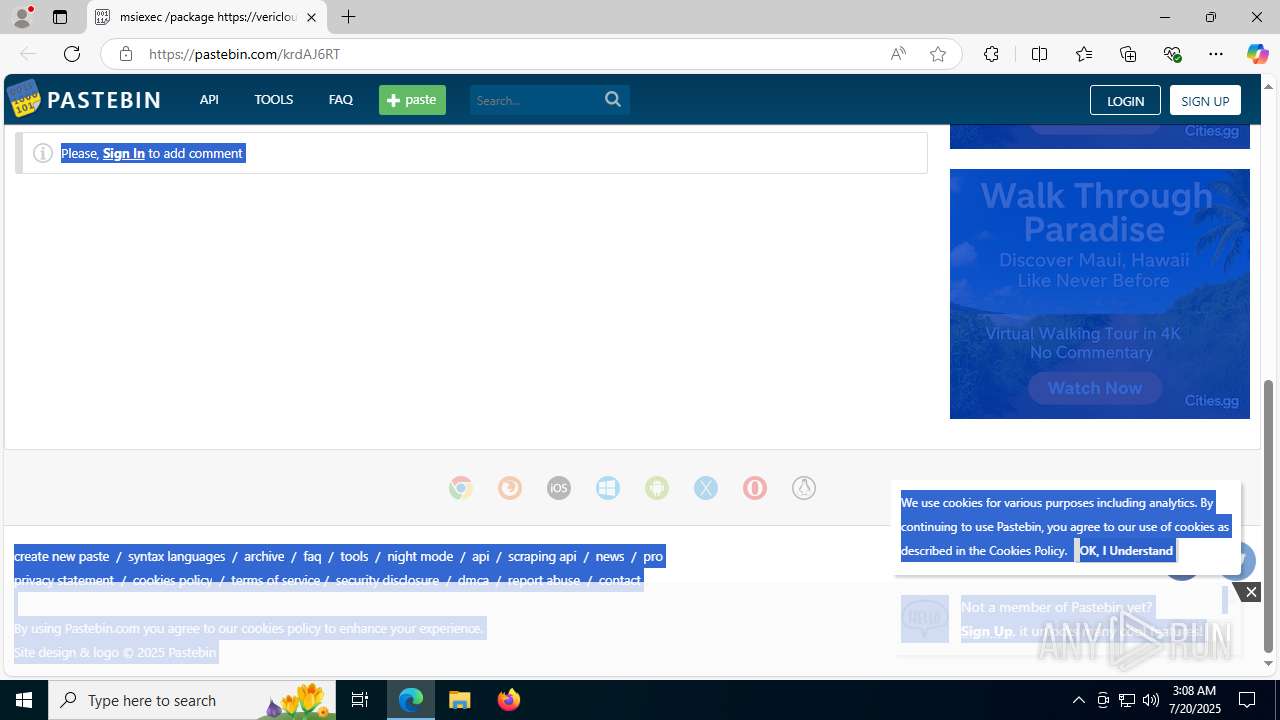Click OK, I Understand cookies button
The height and width of the screenshot is (720, 1280).
tap(1126, 550)
